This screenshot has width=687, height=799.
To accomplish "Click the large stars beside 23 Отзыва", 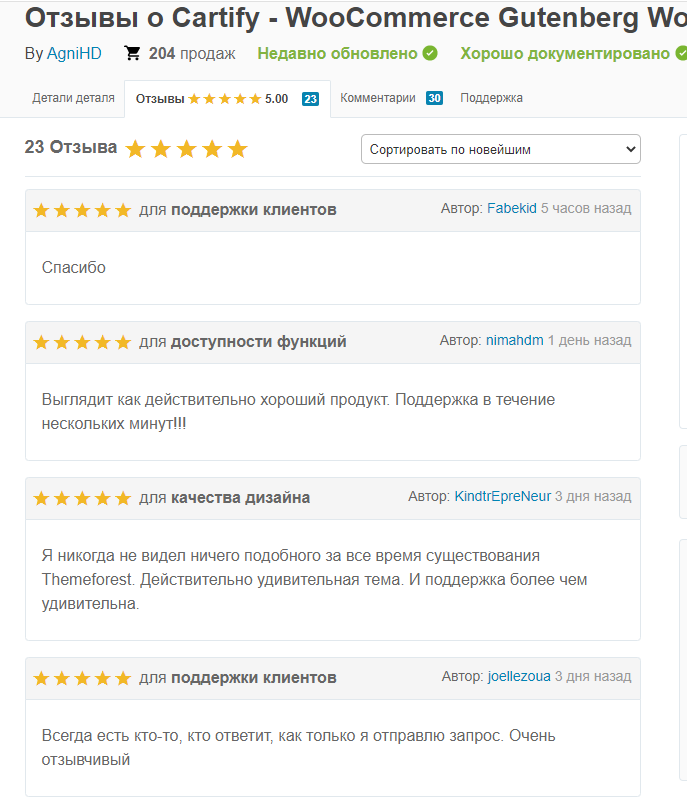I will pyautogui.click(x=186, y=149).
